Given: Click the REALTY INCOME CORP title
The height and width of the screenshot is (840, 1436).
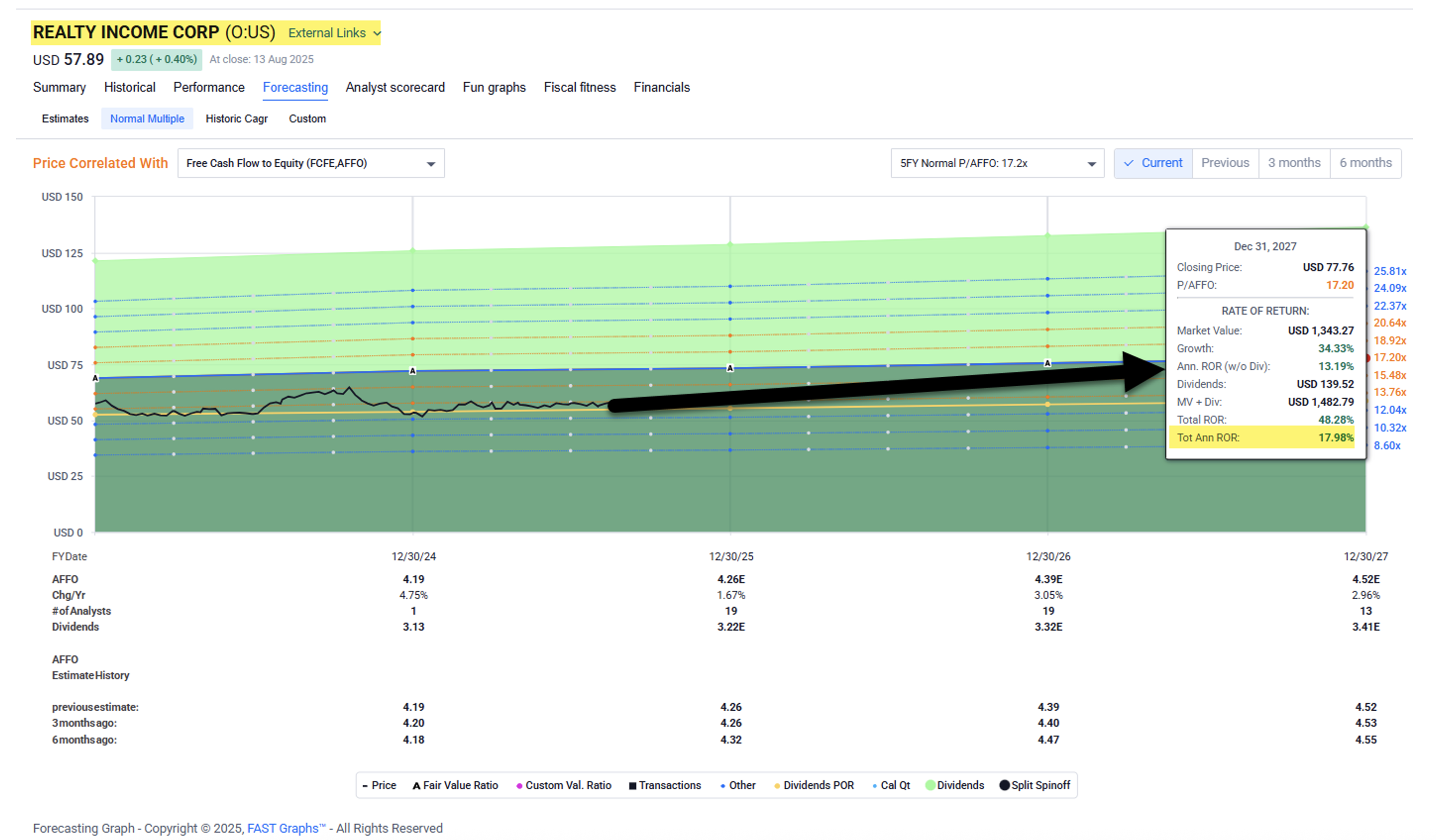Looking at the screenshot, I should click(126, 33).
